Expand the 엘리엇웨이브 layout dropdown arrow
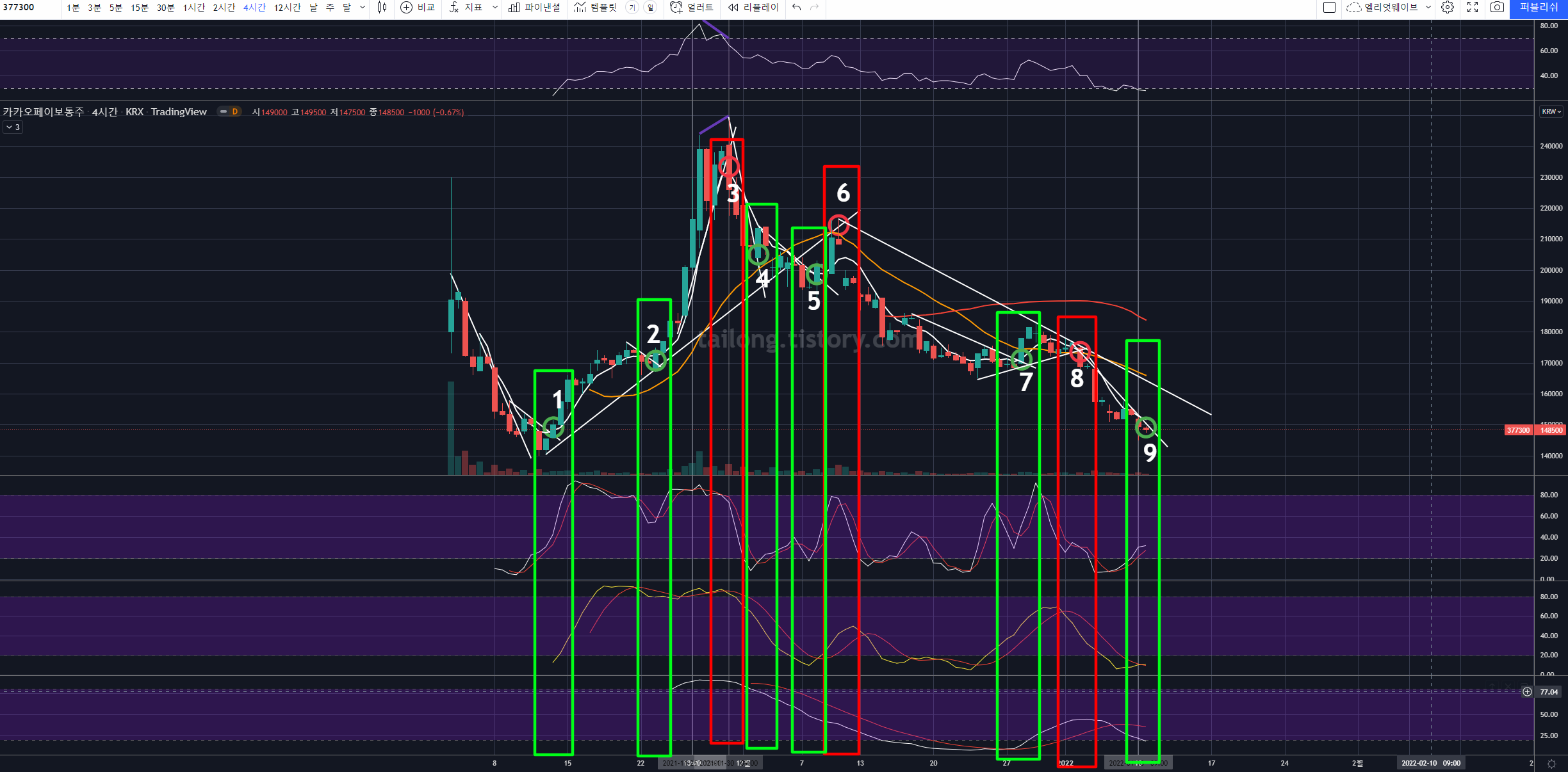1568x772 pixels. (x=1428, y=8)
